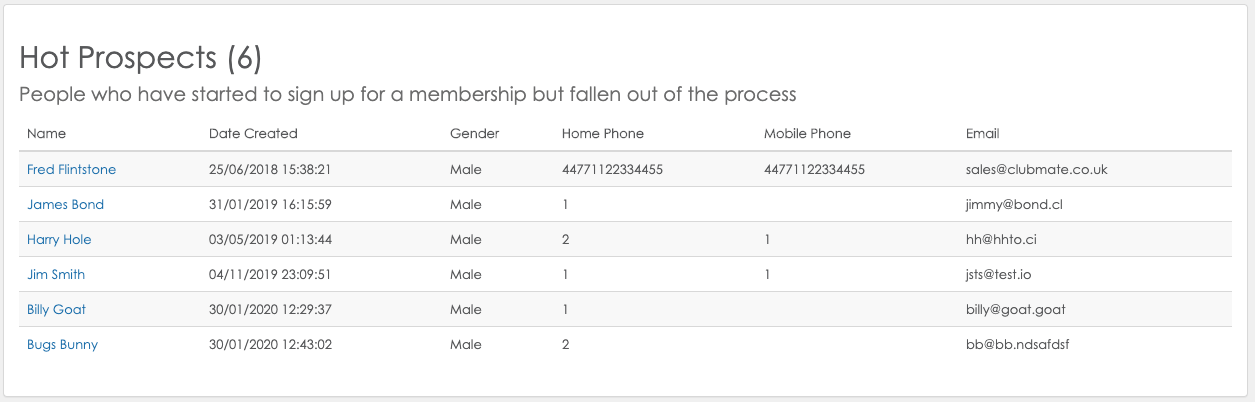Click Fred Flintstone's mobile phone number
Image resolution: width=1255 pixels, height=402 pixels.
click(x=814, y=170)
